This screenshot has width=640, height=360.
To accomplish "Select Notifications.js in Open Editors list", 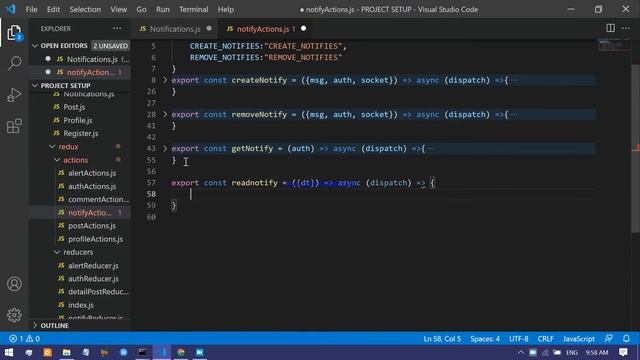I will point(92,59).
